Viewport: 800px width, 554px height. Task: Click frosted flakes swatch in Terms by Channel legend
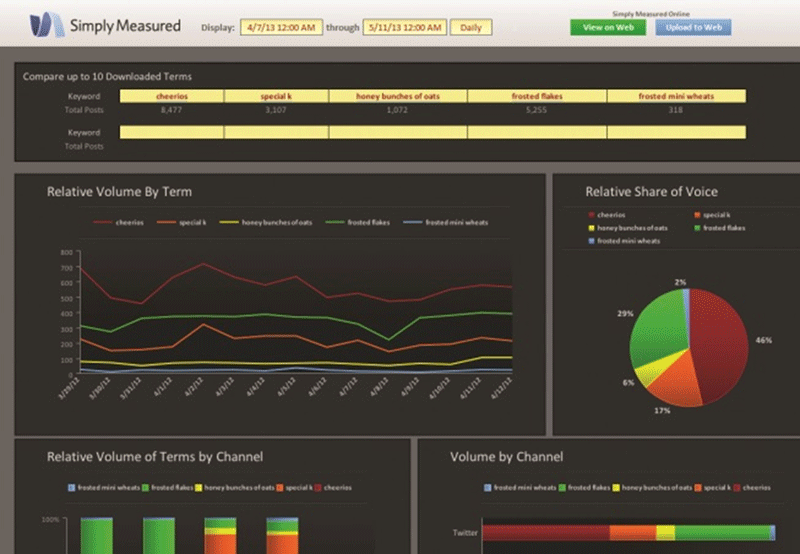pyautogui.click(x=145, y=488)
